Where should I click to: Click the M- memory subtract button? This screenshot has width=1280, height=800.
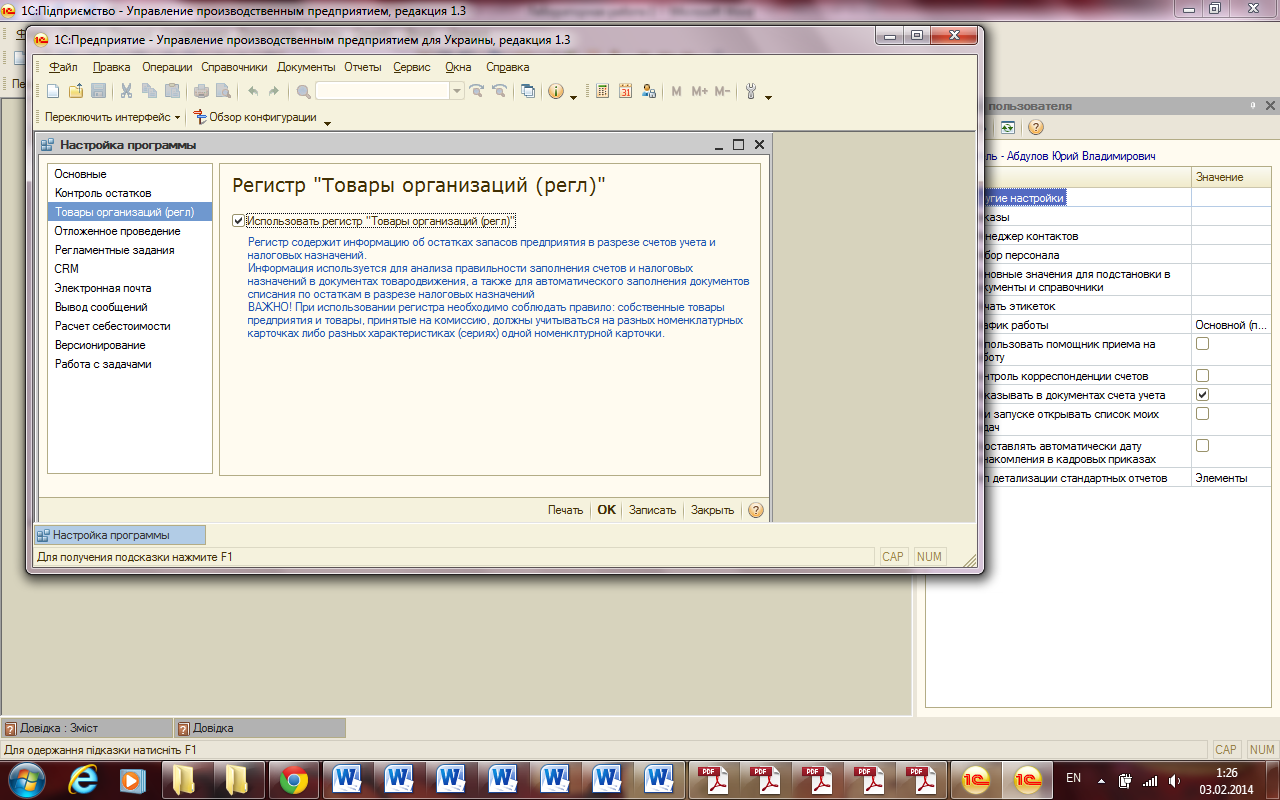click(x=722, y=91)
